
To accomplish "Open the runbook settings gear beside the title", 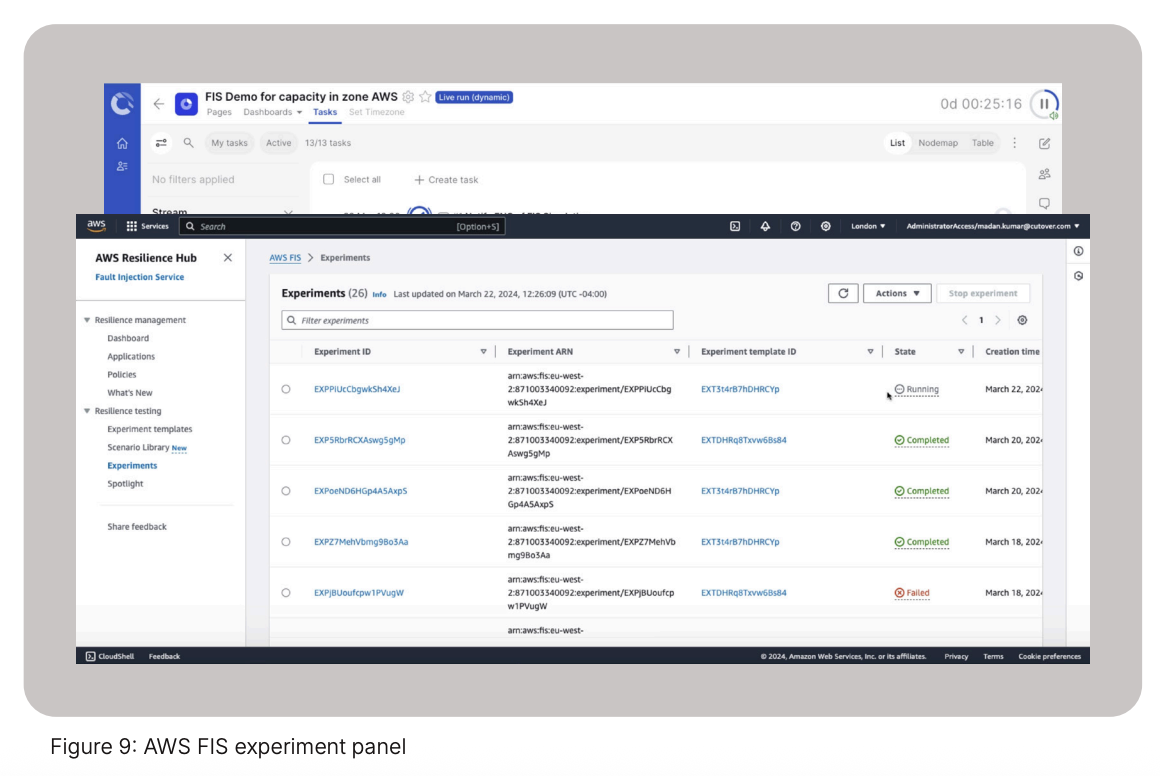I will point(408,97).
